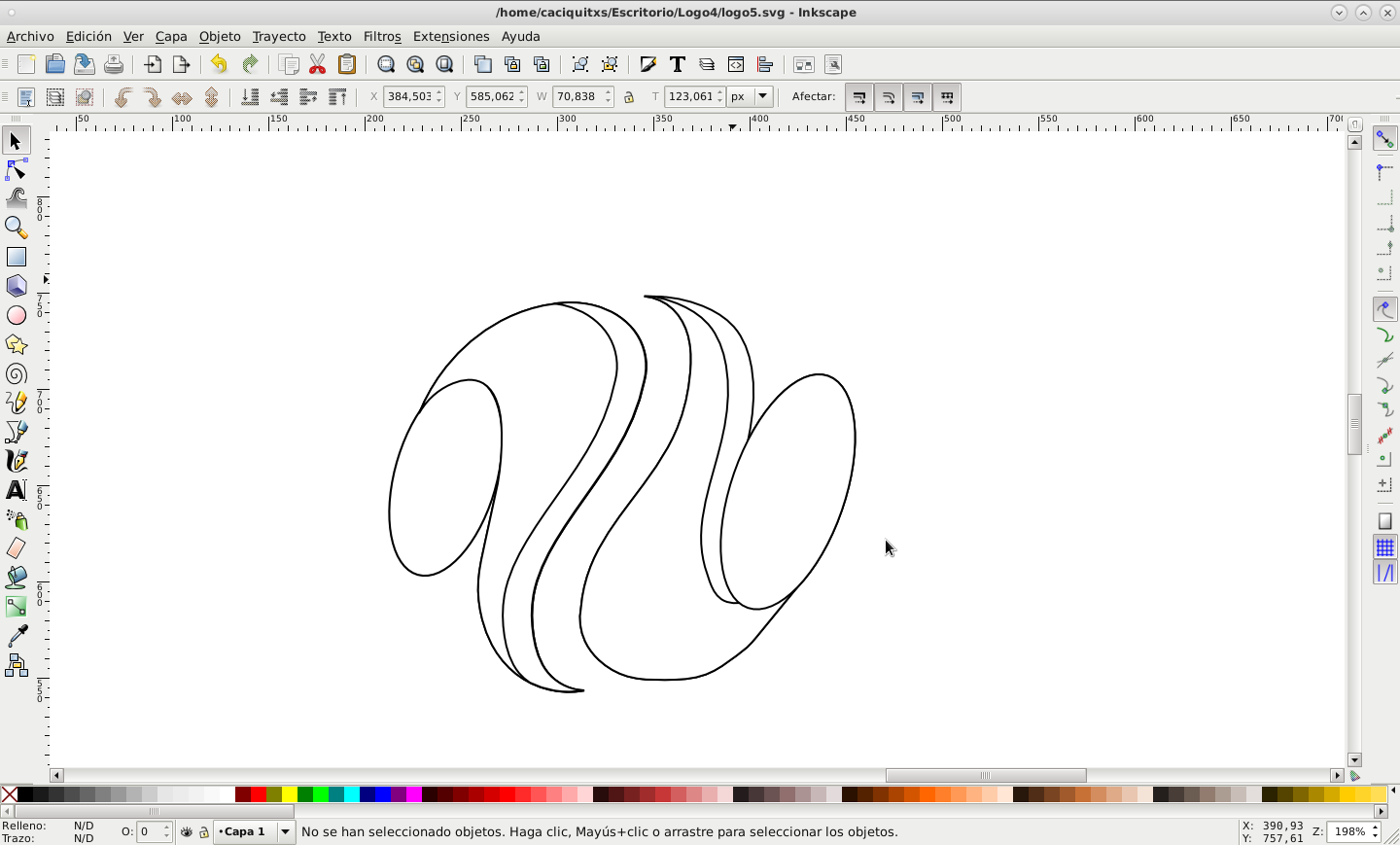Select the Eraser tool

point(17,548)
